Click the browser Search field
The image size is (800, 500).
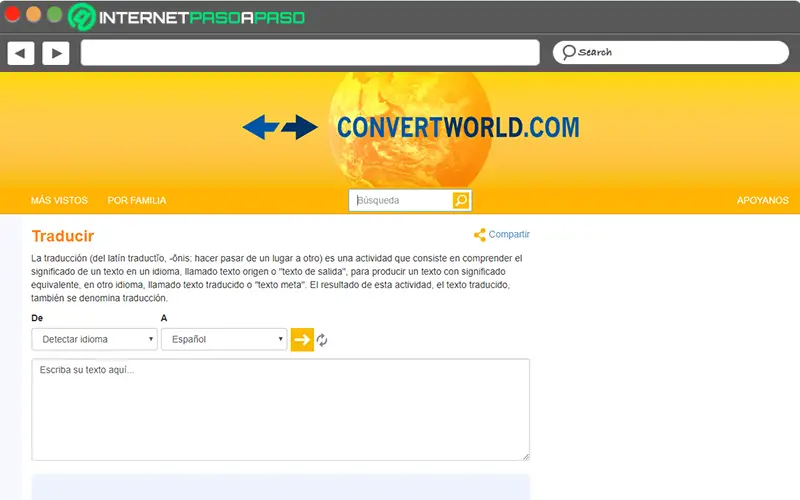tap(670, 52)
